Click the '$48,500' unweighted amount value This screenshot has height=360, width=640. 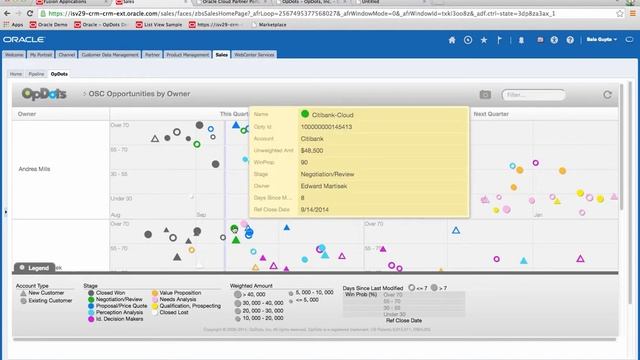click(x=312, y=151)
